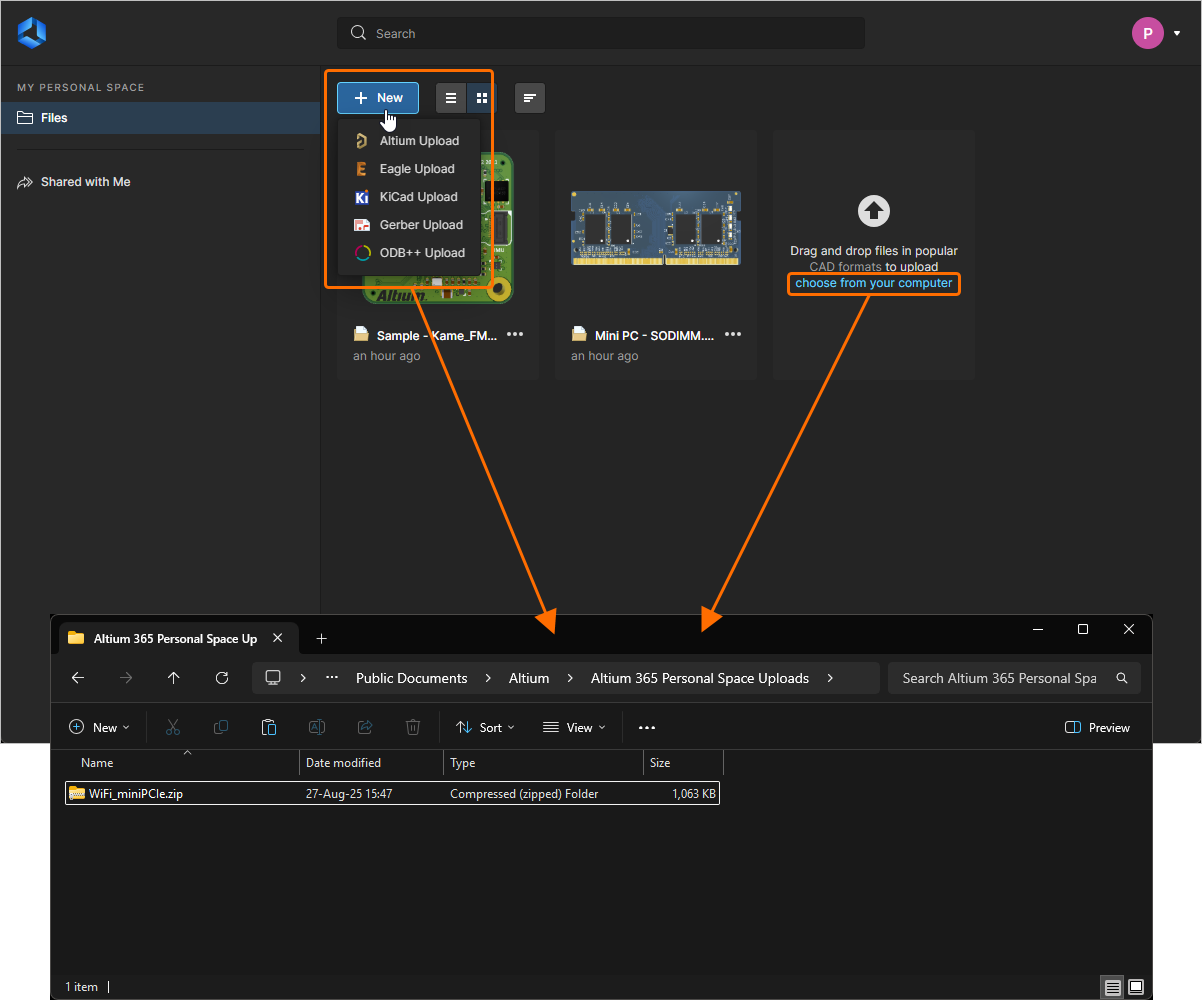Click the upload arrow icon
The height and width of the screenshot is (1000, 1202).
coord(874,211)
